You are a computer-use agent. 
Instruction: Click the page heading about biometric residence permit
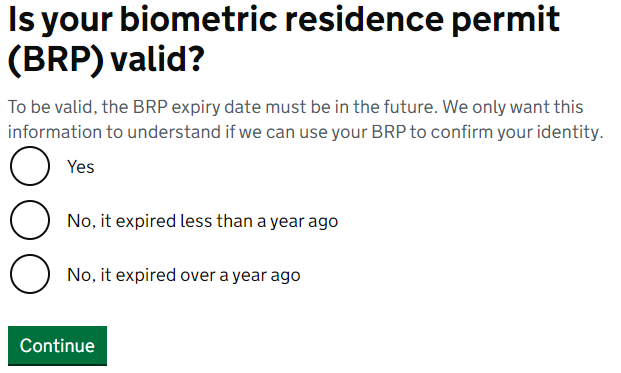click(x=284, y=39)
